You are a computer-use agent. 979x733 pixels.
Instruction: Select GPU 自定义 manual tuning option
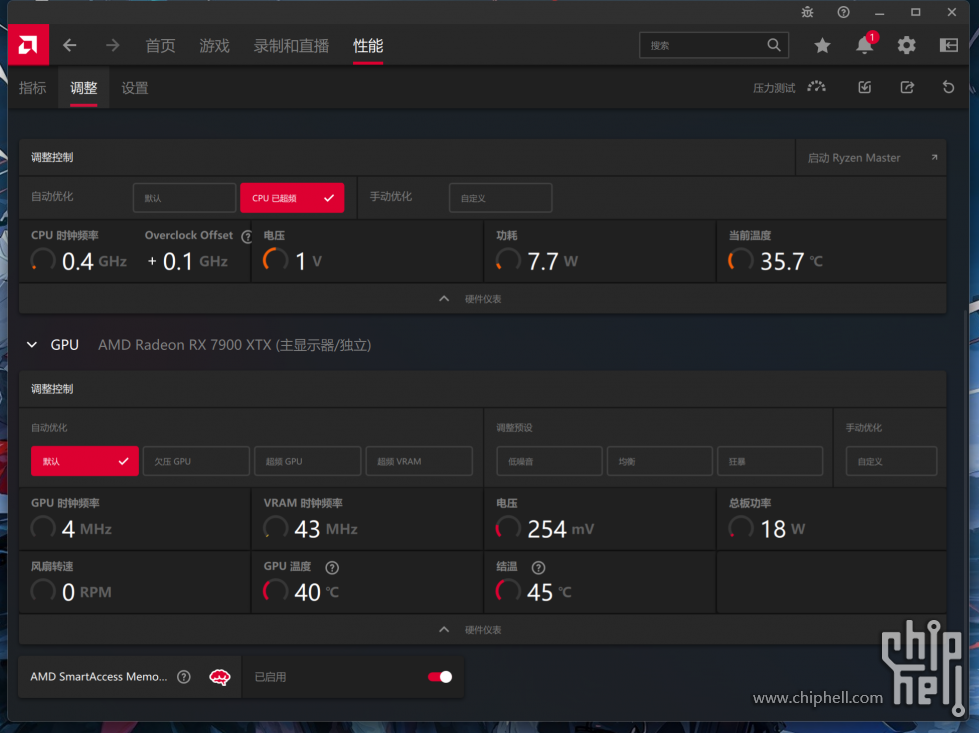tap(891, 461)
